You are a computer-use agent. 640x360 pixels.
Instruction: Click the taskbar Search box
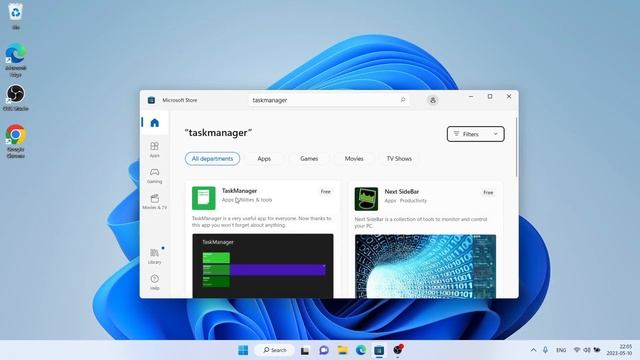275,350
